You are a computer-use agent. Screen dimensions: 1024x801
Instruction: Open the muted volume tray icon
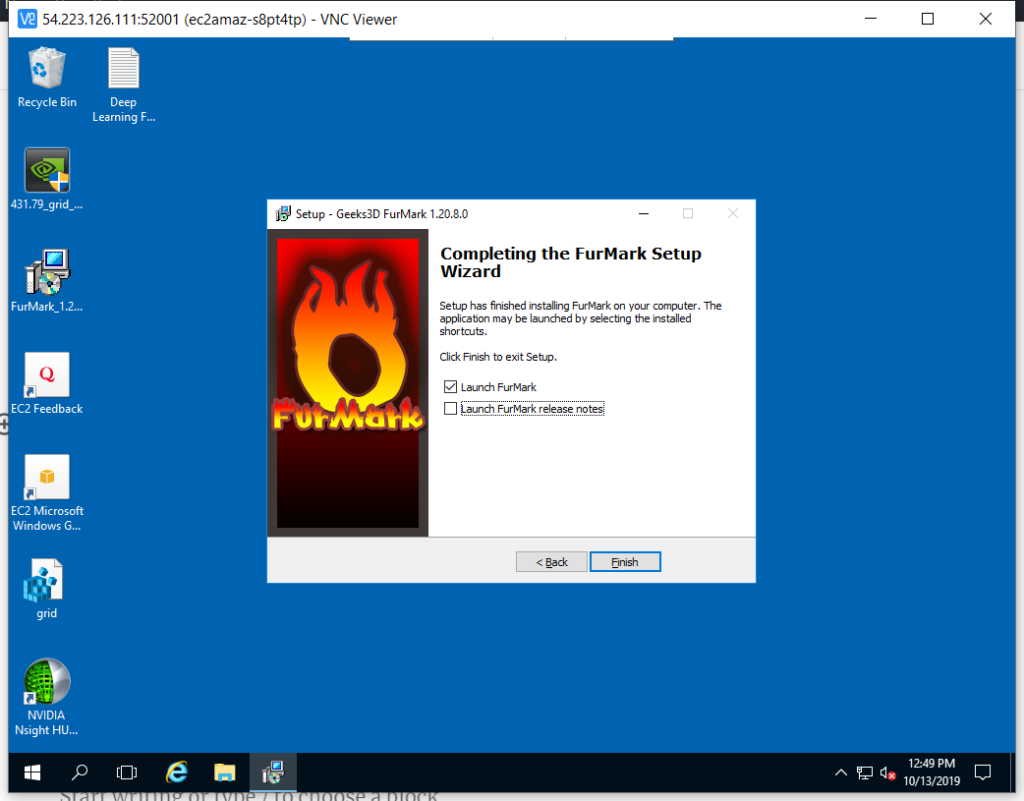[x=887, y=772]
